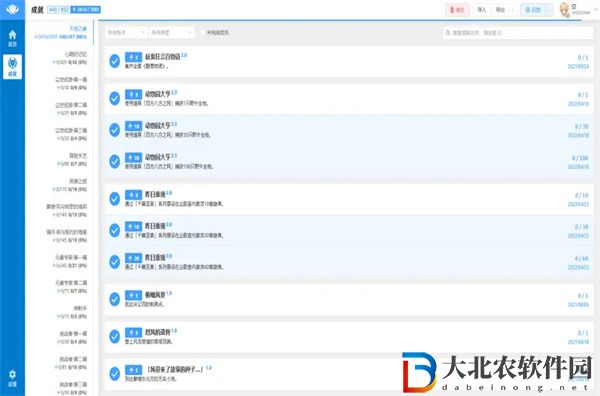Open the 所有版本 version filter dropdown

pyautogui.click(x=126, y=33)
